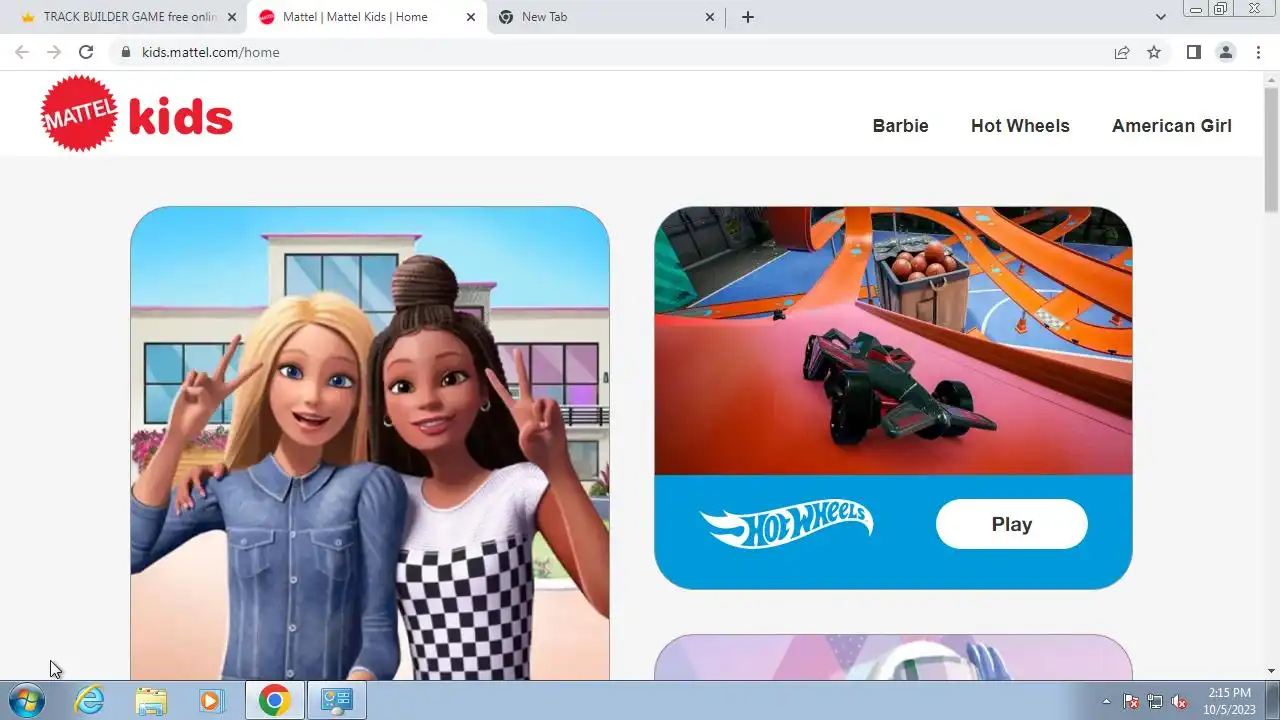Open the network tray icon
1280x720 pixels.
pyautogui.click(x=1155, y=701)
